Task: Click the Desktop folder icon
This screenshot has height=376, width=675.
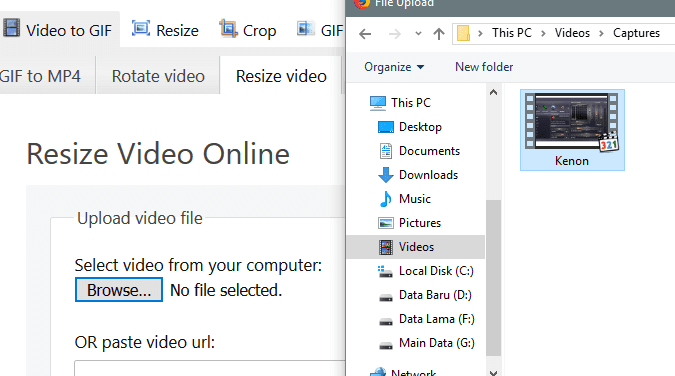Action: click(385, 127)
